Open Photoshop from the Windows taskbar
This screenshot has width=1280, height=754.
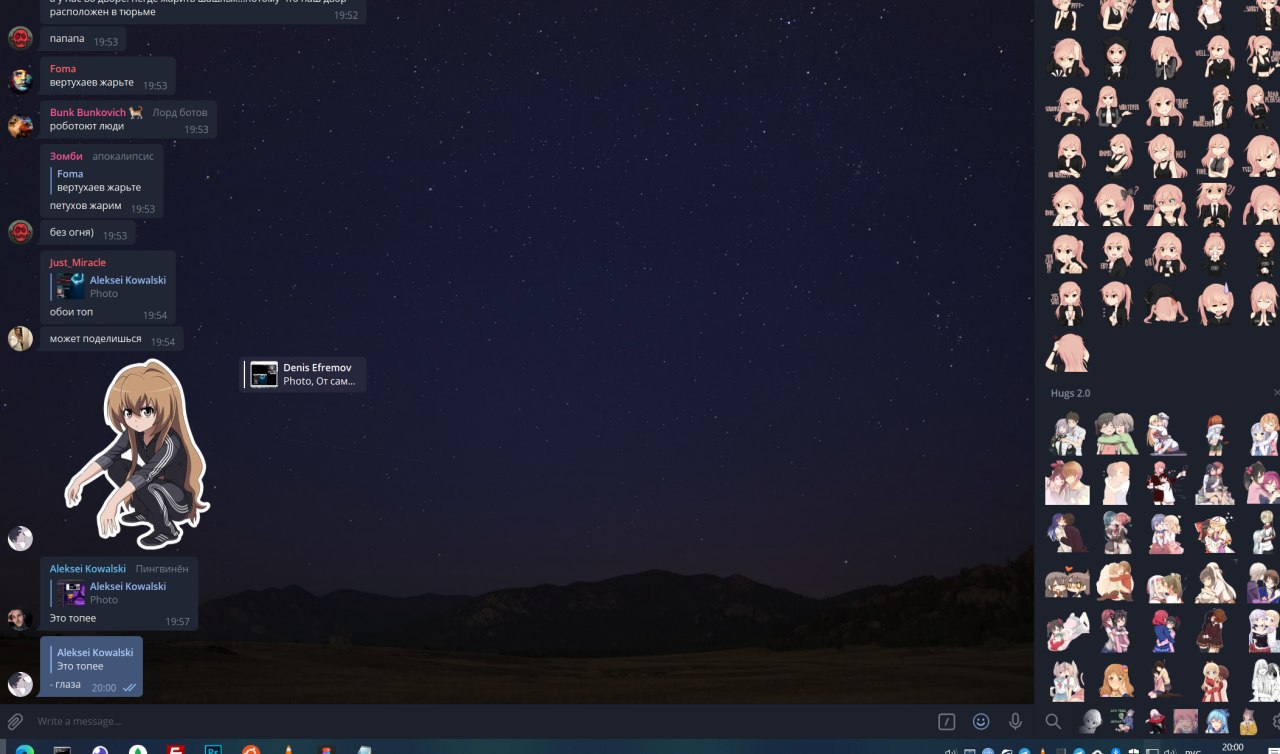213,749
